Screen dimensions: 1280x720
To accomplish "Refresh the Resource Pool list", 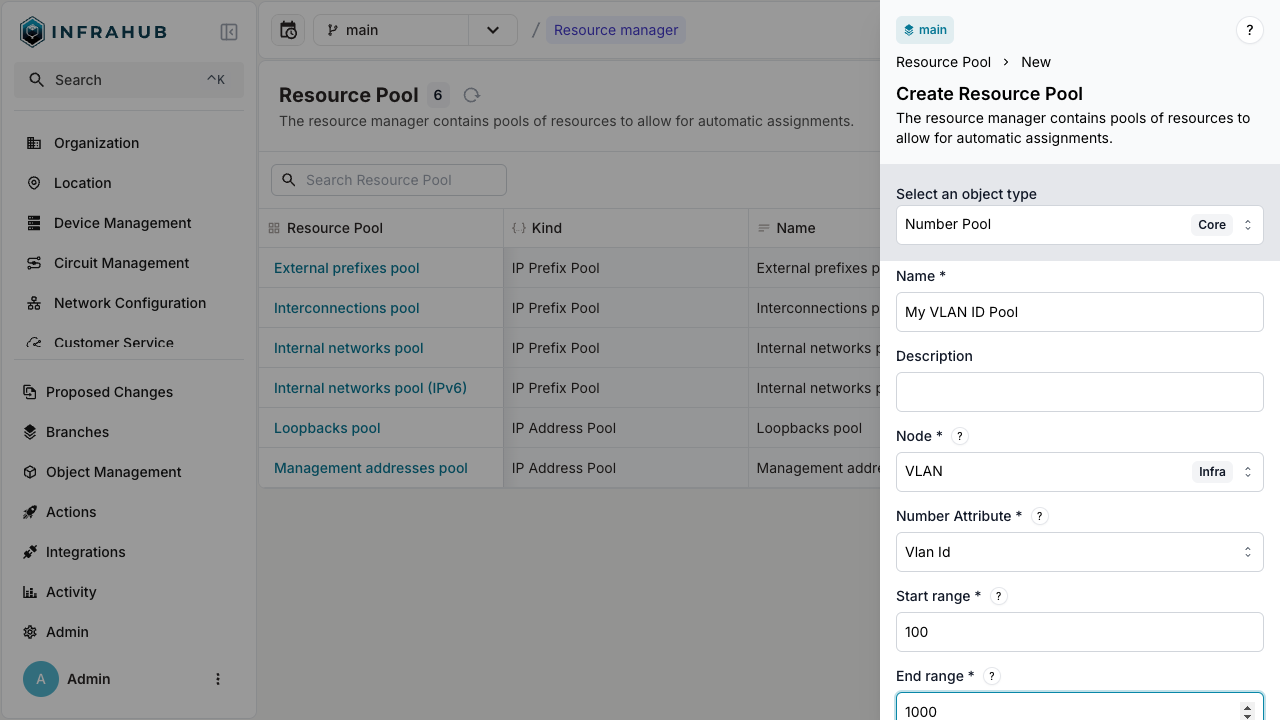I will point(470,95).
